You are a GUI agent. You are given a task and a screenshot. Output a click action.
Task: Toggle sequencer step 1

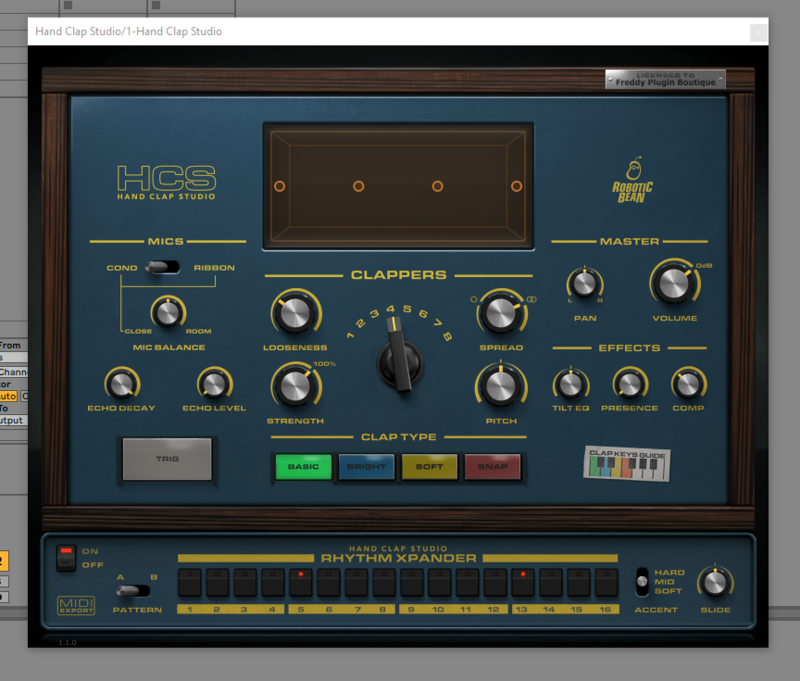(190, 583)
